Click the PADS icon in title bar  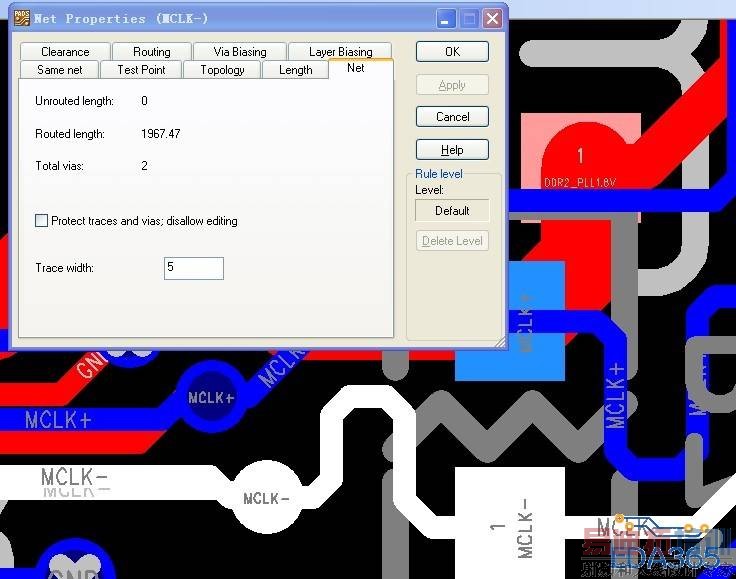pos(22,18)
